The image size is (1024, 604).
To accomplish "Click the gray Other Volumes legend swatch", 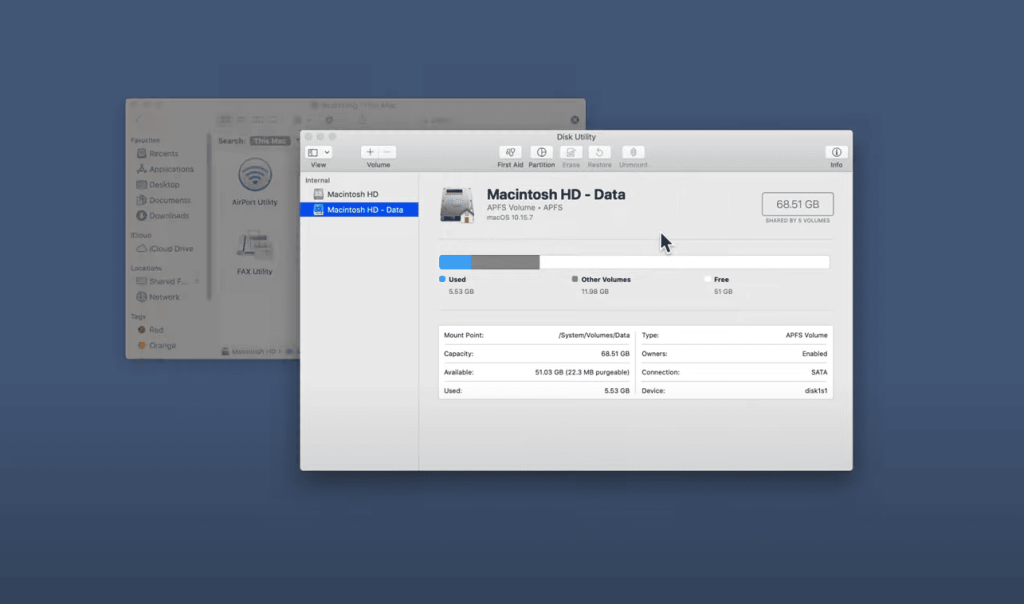I will (x=575, y=279).
